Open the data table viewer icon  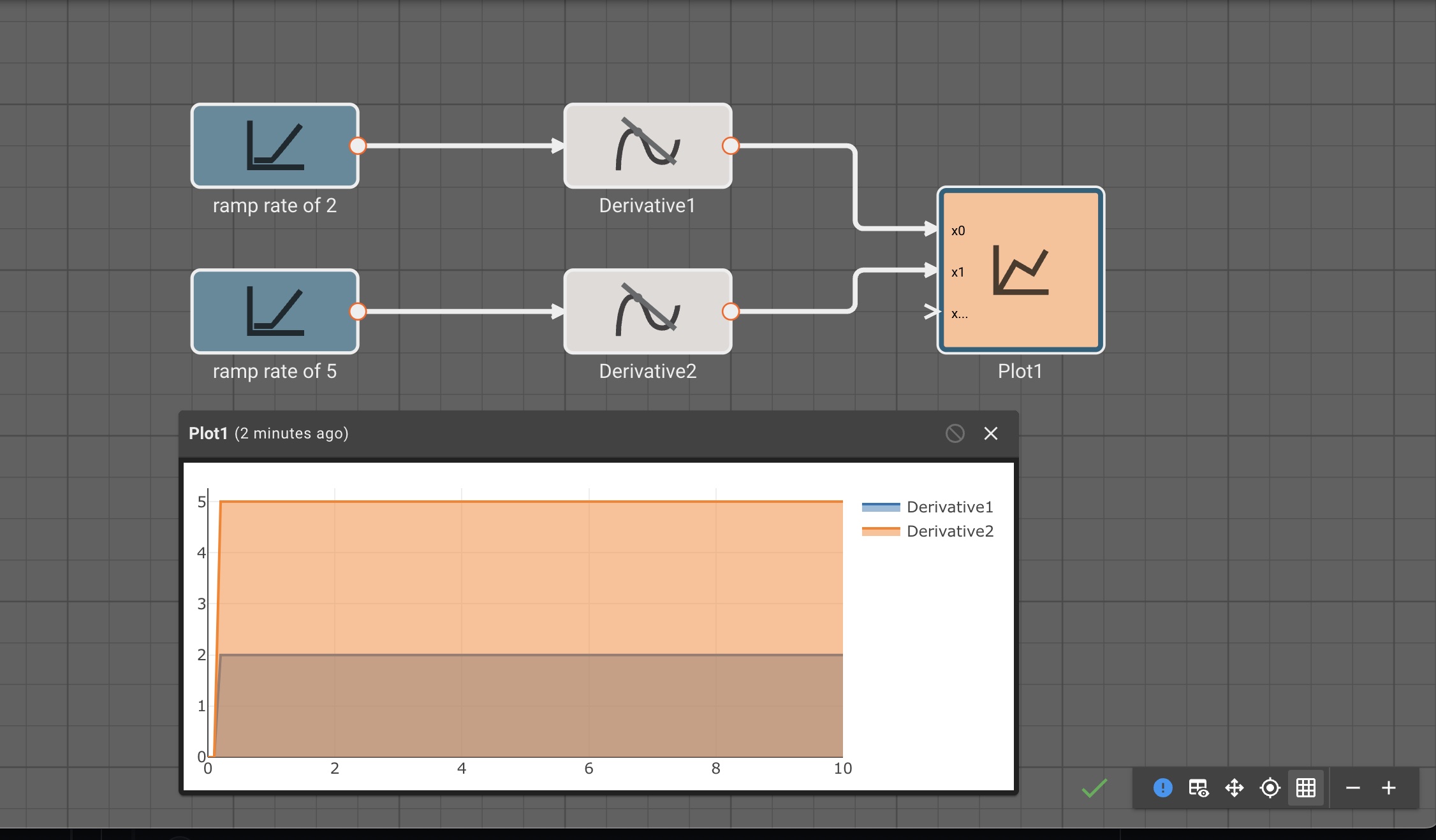pos(1199,788)
